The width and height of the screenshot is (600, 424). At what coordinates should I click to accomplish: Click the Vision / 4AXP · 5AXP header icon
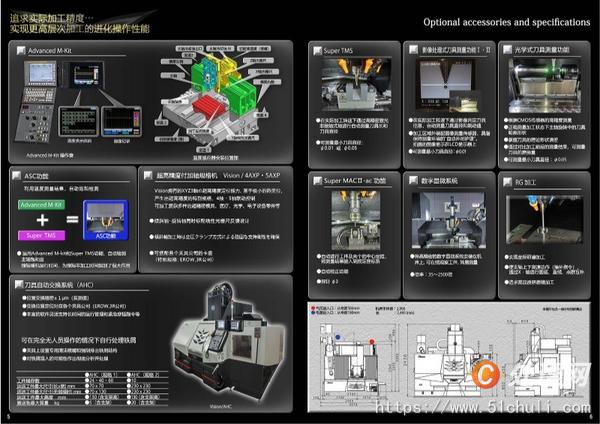(148, 175)
